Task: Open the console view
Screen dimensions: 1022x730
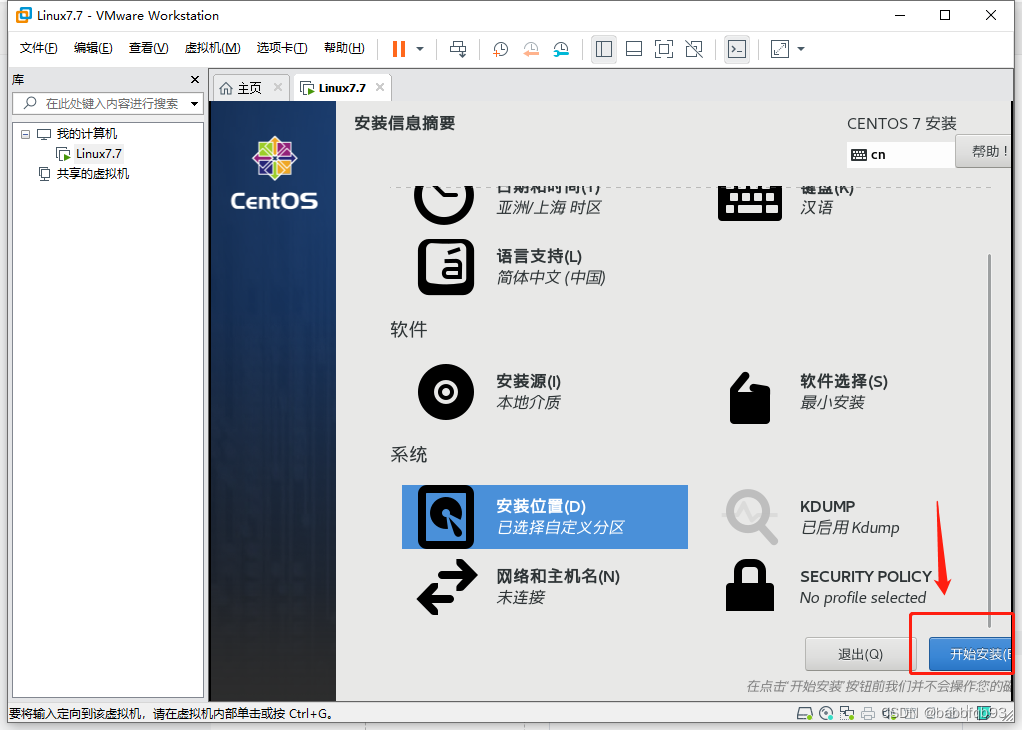Action: tap(737, 49)
